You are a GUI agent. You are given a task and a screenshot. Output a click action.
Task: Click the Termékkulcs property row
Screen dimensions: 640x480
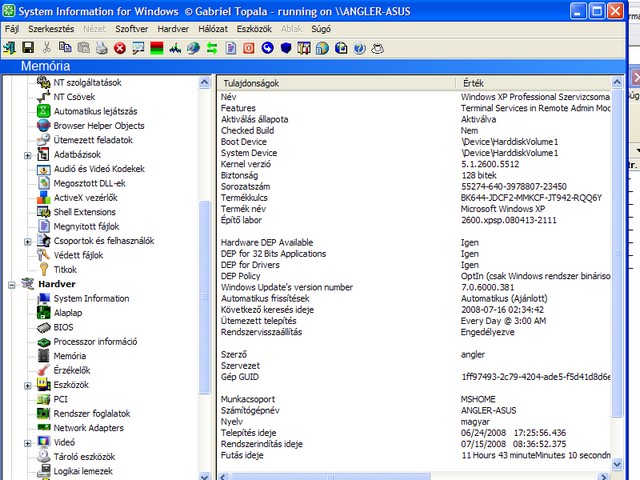click(x=414, y=198)
